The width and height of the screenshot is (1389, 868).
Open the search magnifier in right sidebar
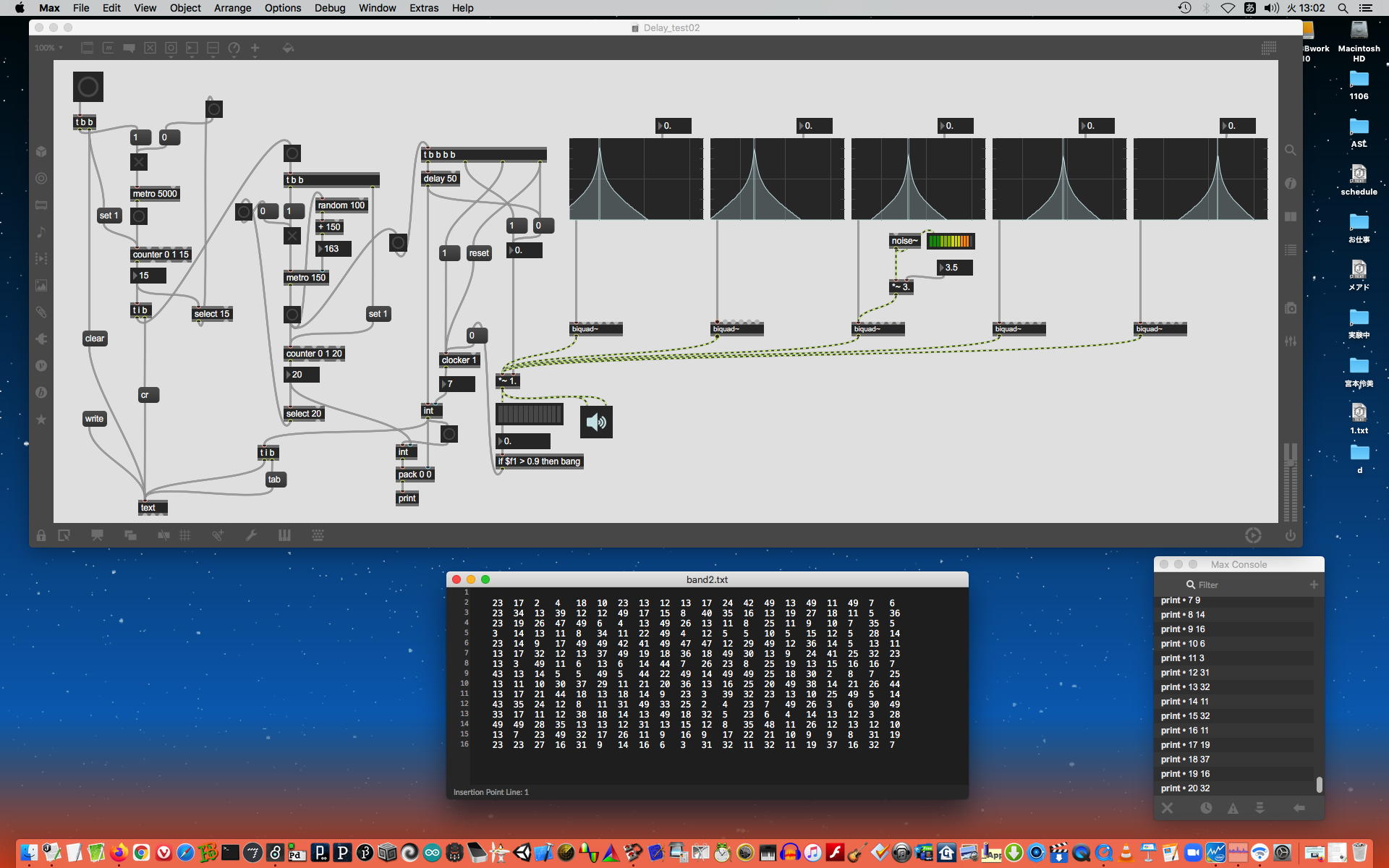[1290, 150]
